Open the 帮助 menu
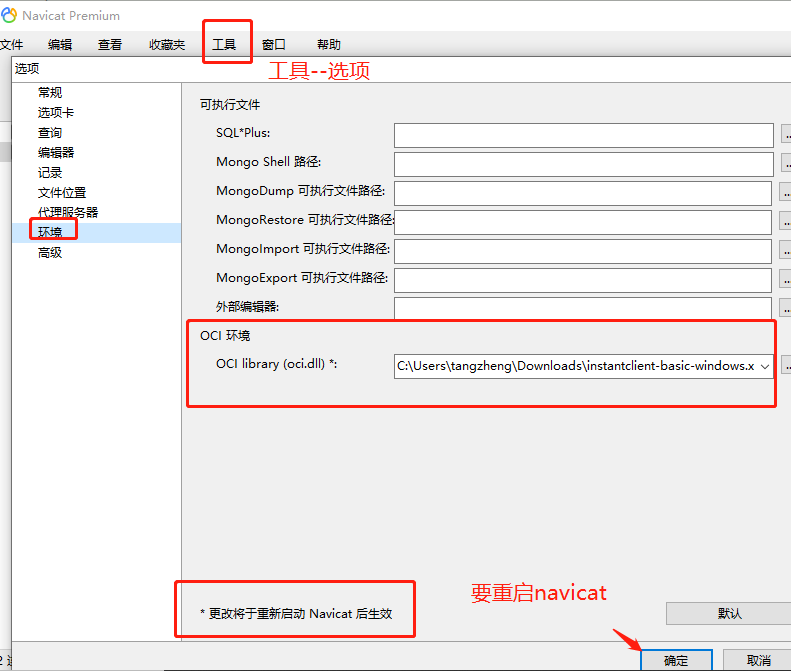The image size is (791, 671). click(x=329, y=45)
